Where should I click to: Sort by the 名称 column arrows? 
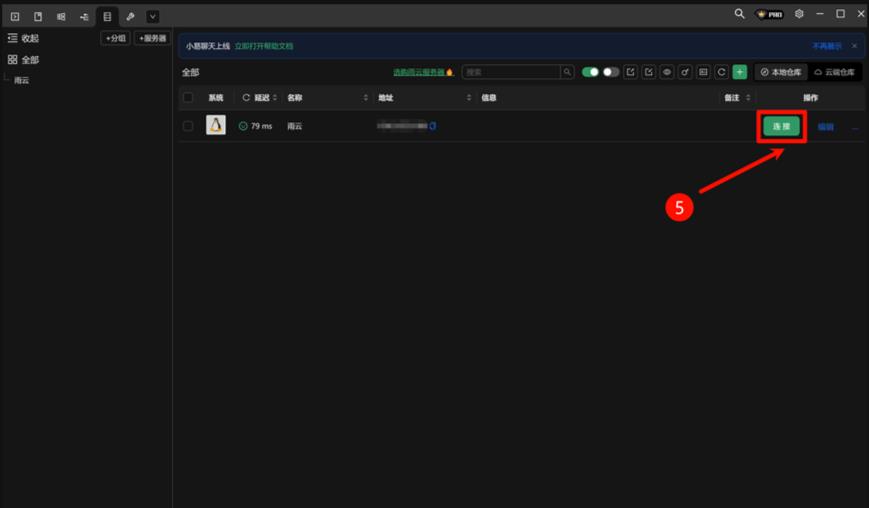pyautogui.click(x=365, y=98)
